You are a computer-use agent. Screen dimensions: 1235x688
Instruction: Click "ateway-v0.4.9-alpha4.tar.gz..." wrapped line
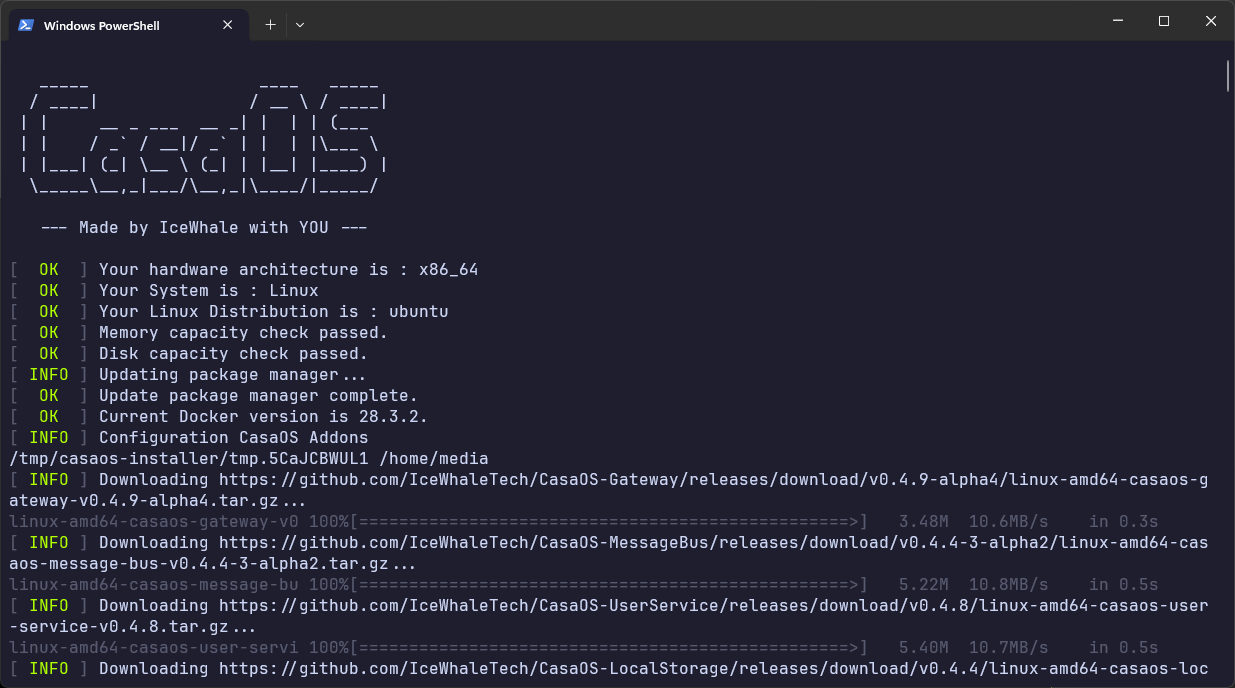[158, 501]
